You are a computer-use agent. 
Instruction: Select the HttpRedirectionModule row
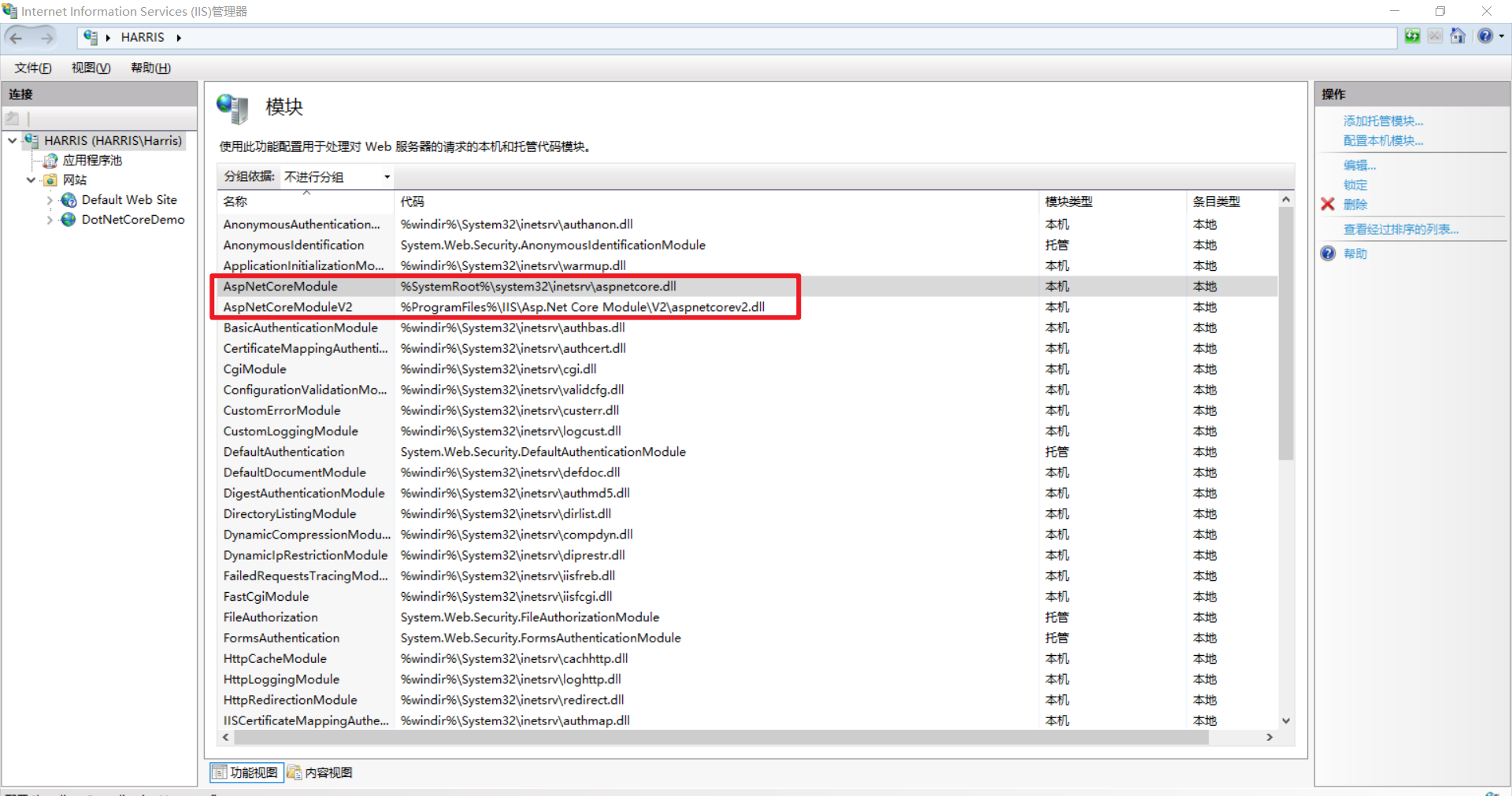click(747, 700)
